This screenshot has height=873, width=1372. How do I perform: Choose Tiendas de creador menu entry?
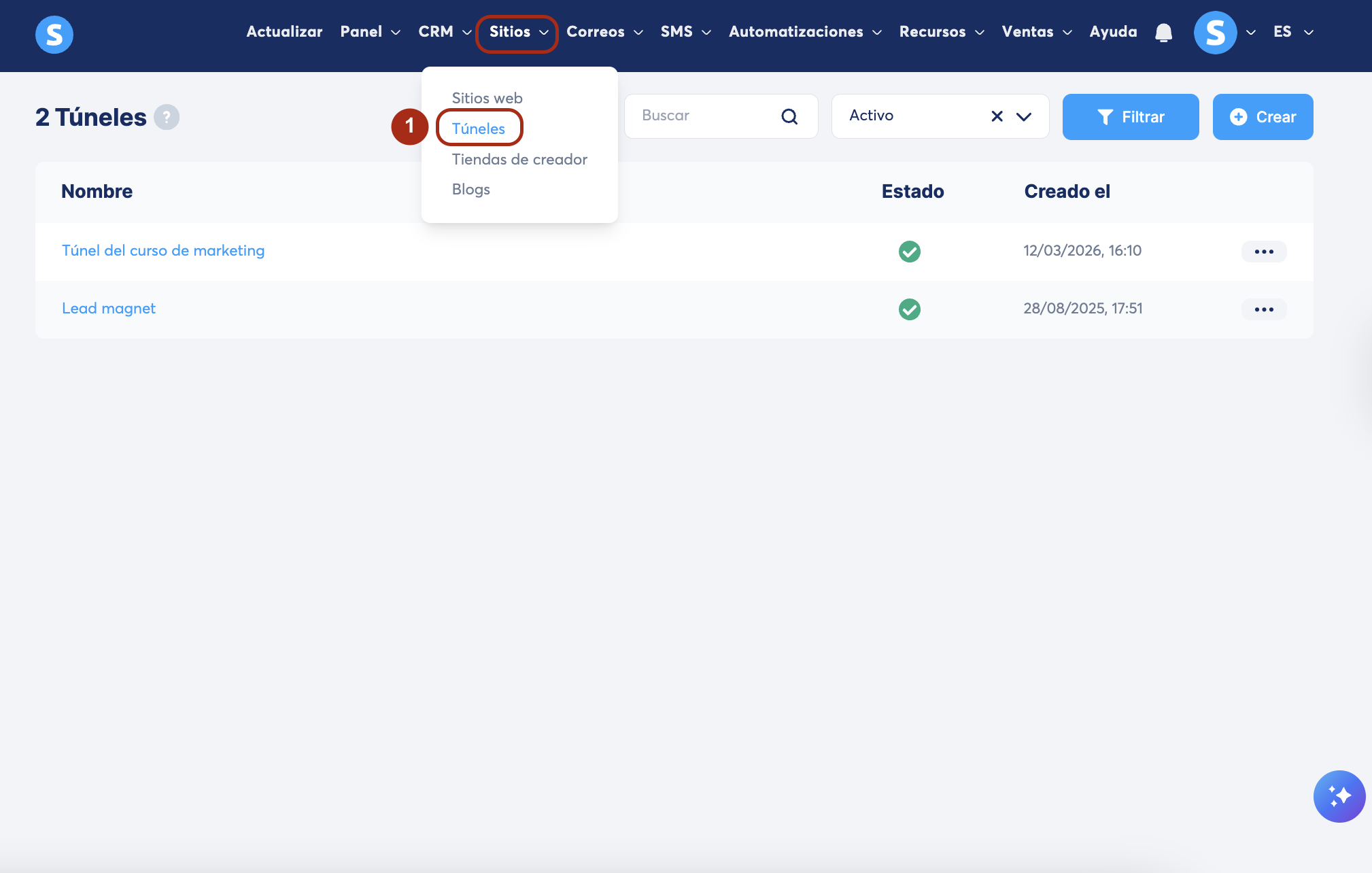(519, 159)
